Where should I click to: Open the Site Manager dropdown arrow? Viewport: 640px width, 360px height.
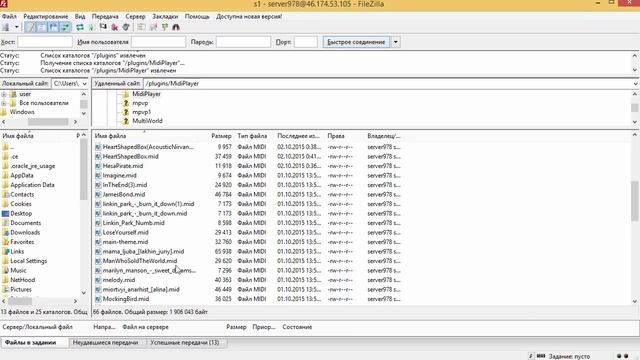pyautogui.click(x=16, y=27)
